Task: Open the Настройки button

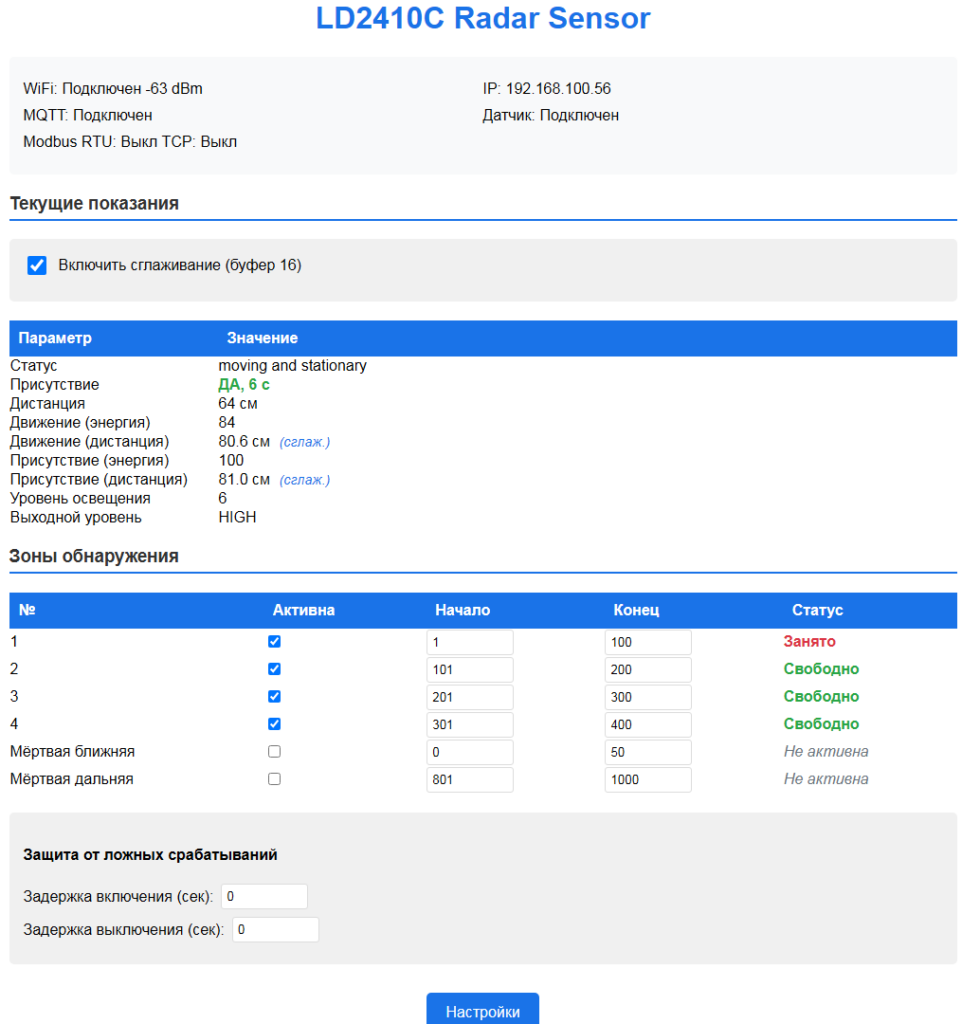Action: (482, 1010)
